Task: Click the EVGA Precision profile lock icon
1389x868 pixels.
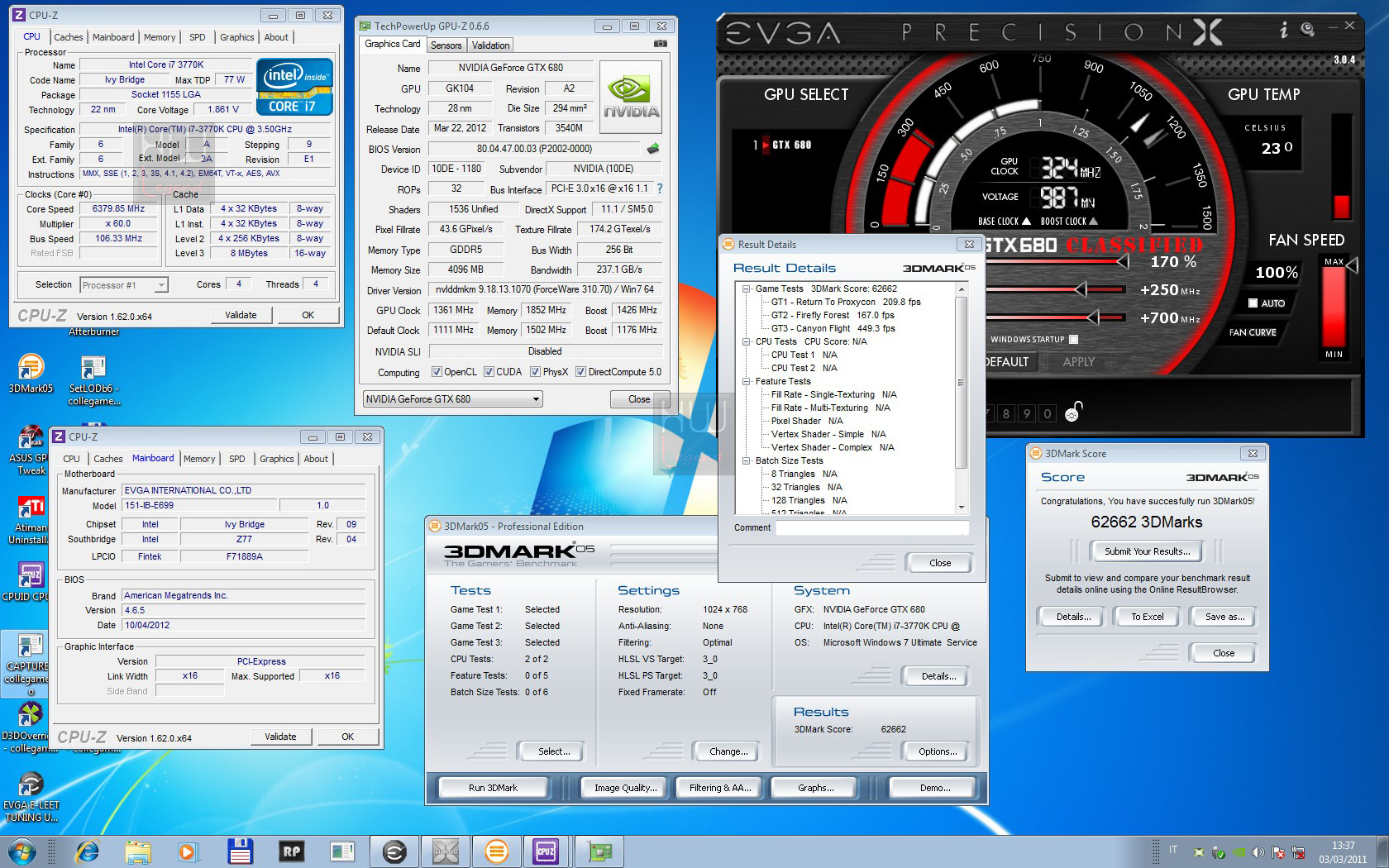Action: click(x=1073, y=411)
